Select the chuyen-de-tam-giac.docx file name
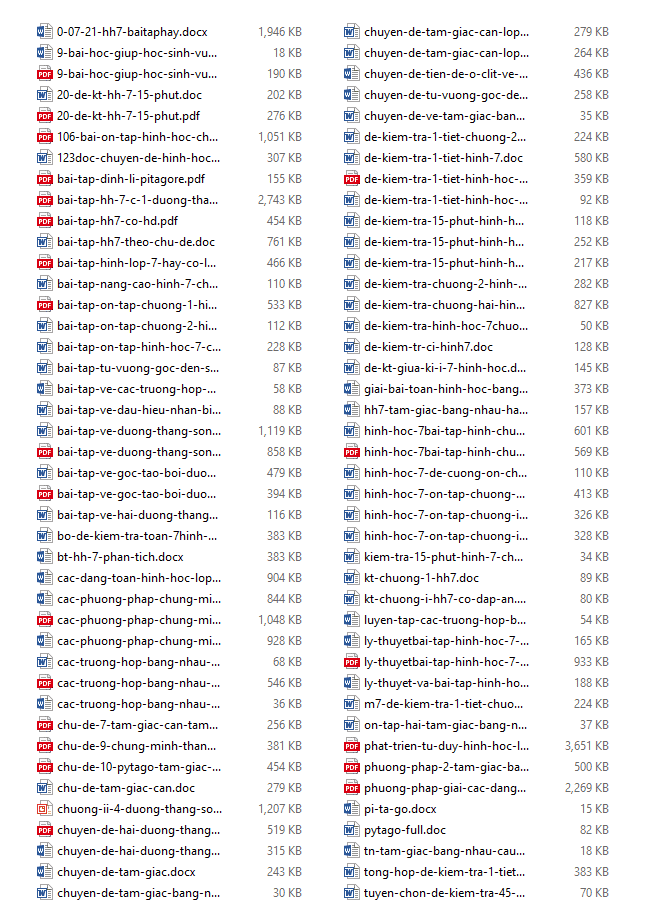670x922 pixels. (126, 872)
